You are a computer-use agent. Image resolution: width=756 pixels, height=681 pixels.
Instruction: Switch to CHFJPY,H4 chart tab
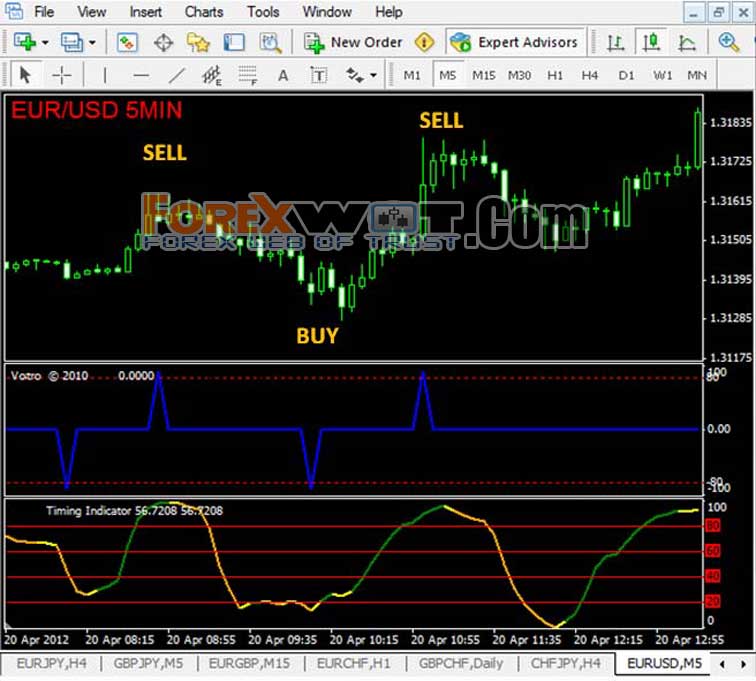[x=566, y=664]
